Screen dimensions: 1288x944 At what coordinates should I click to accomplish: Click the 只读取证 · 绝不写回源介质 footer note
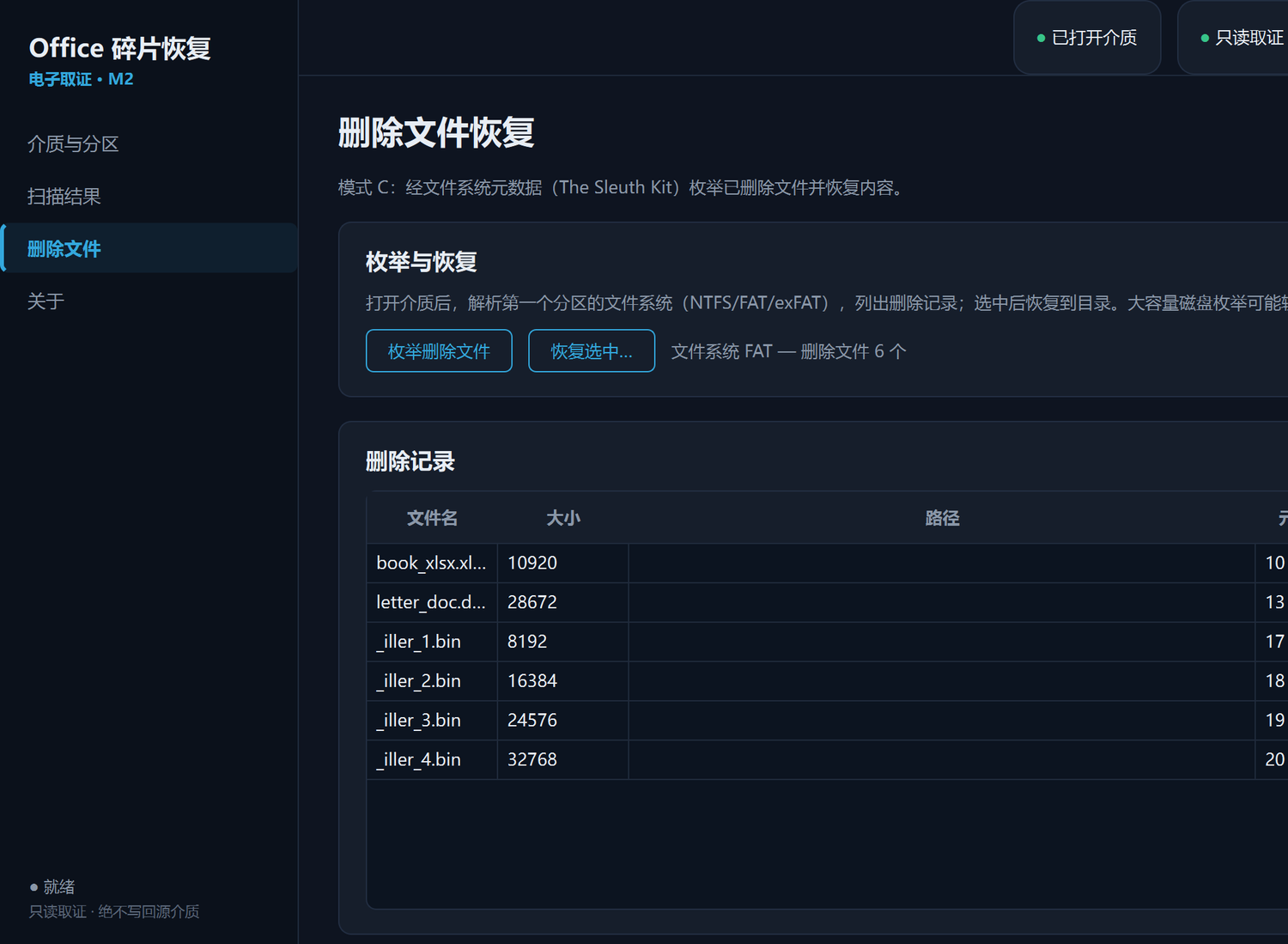[114, 911]
